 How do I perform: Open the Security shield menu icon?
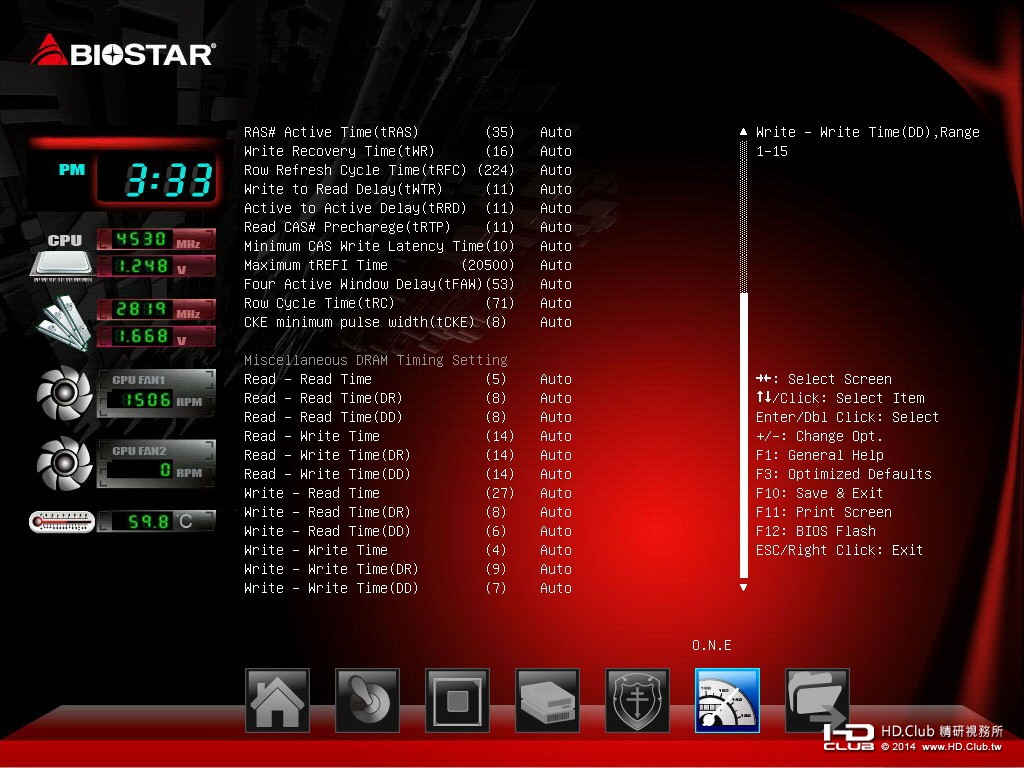(637, 701)
